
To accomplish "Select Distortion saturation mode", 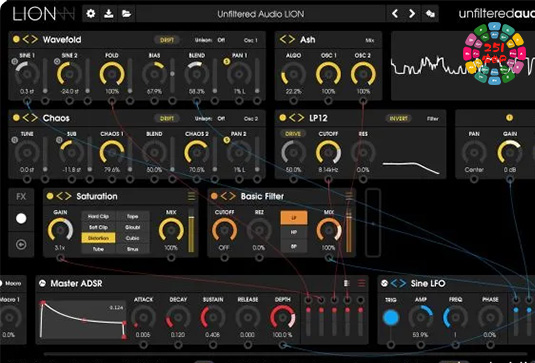I will [98, 238].
